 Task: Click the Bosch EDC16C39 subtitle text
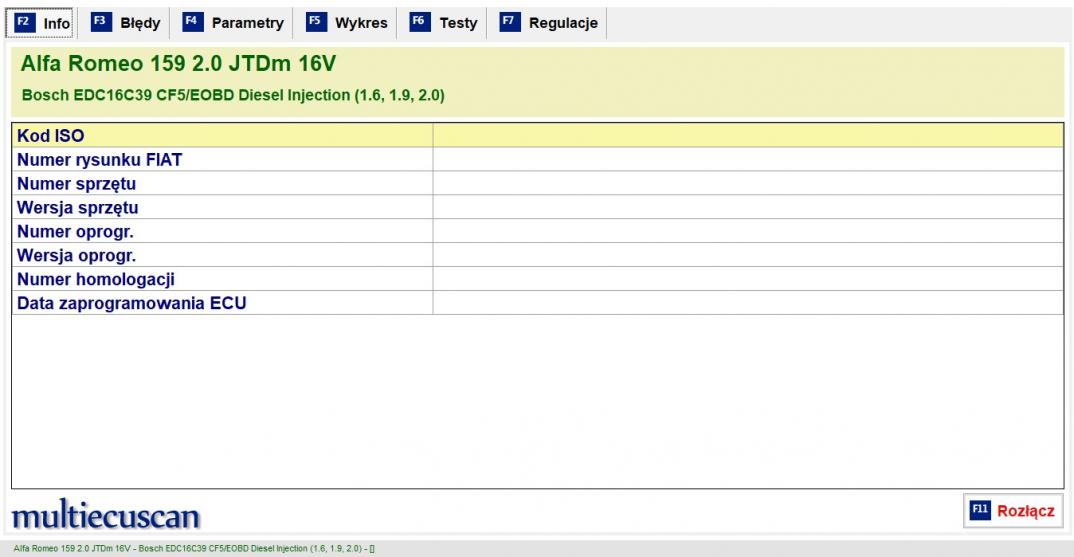(233, 95)
